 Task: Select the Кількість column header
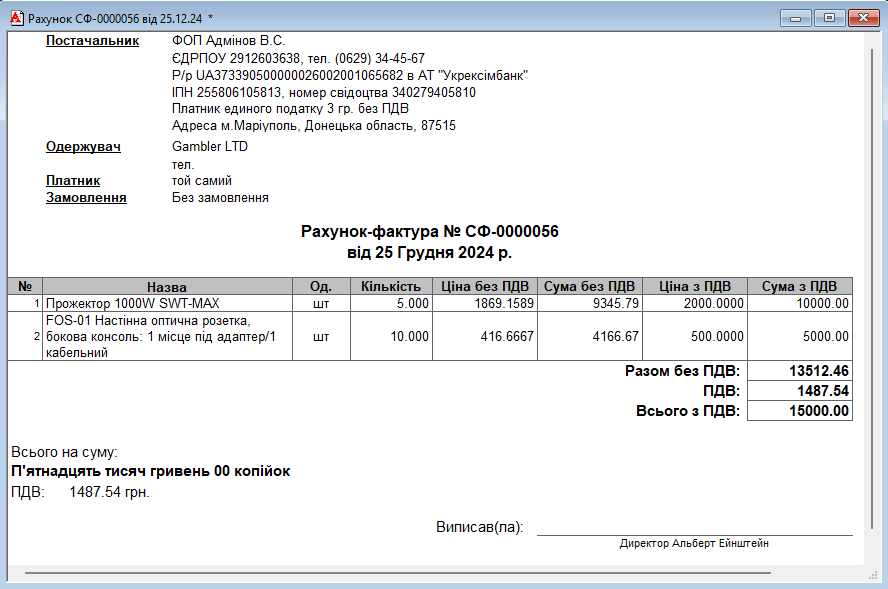click(x=391, y=287)
